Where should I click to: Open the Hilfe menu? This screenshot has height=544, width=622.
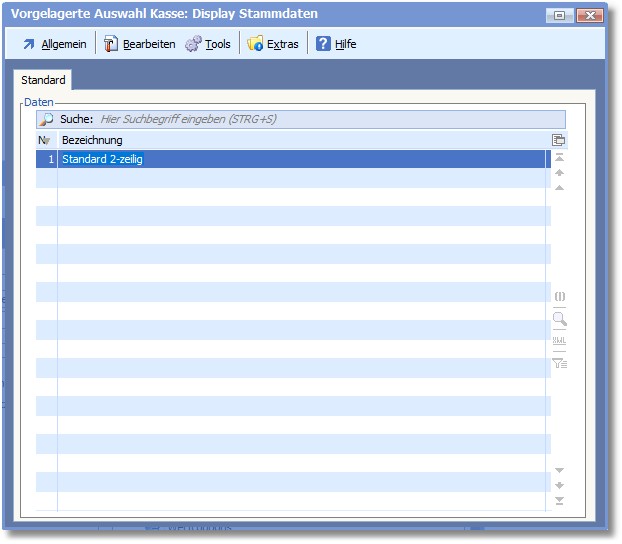click(336, 44)
